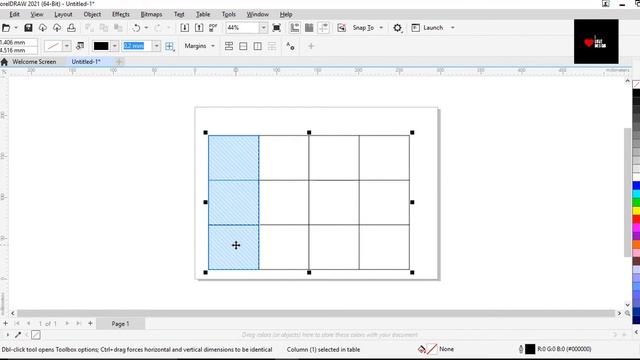Click the cloud upload icon
The height and width of the screenshot is (360, 640).
57,28
